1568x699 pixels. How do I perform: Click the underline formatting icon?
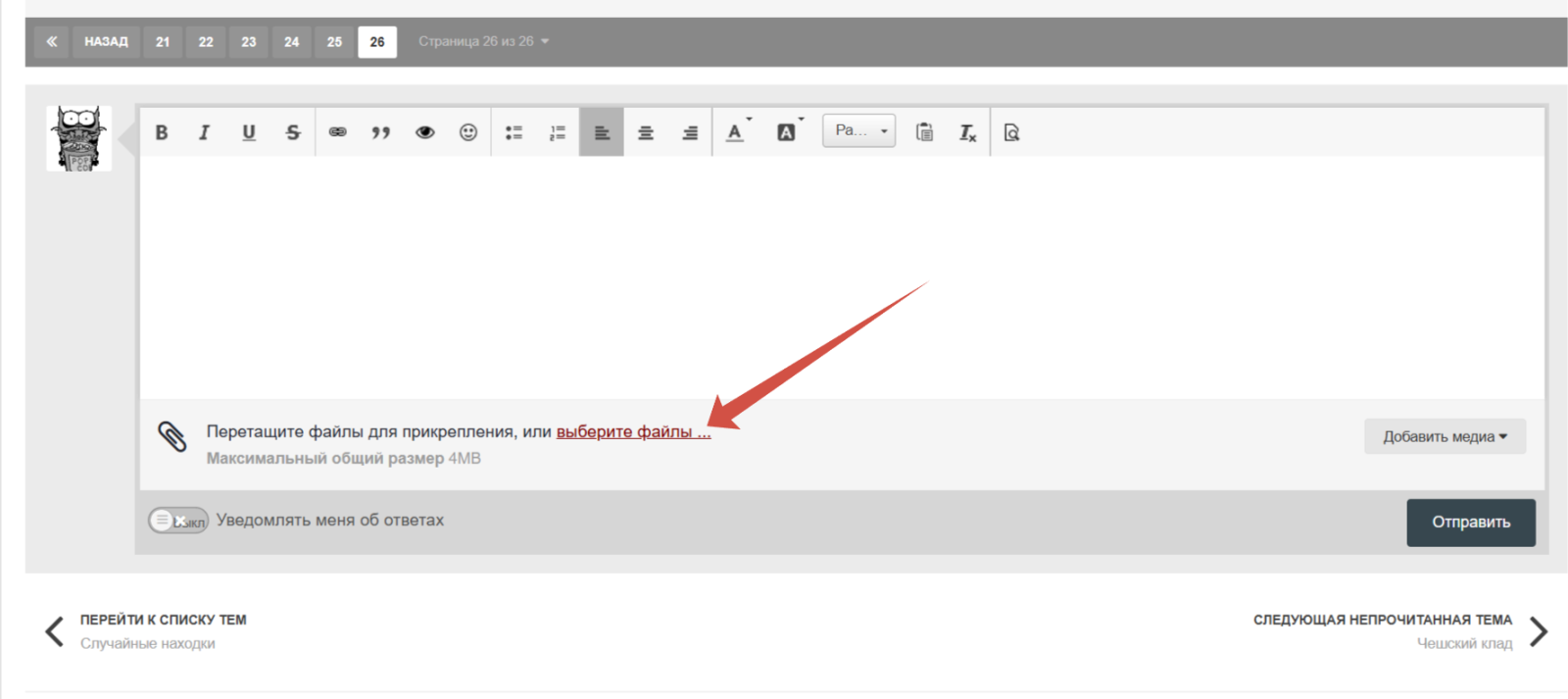[x=249, y=132]
